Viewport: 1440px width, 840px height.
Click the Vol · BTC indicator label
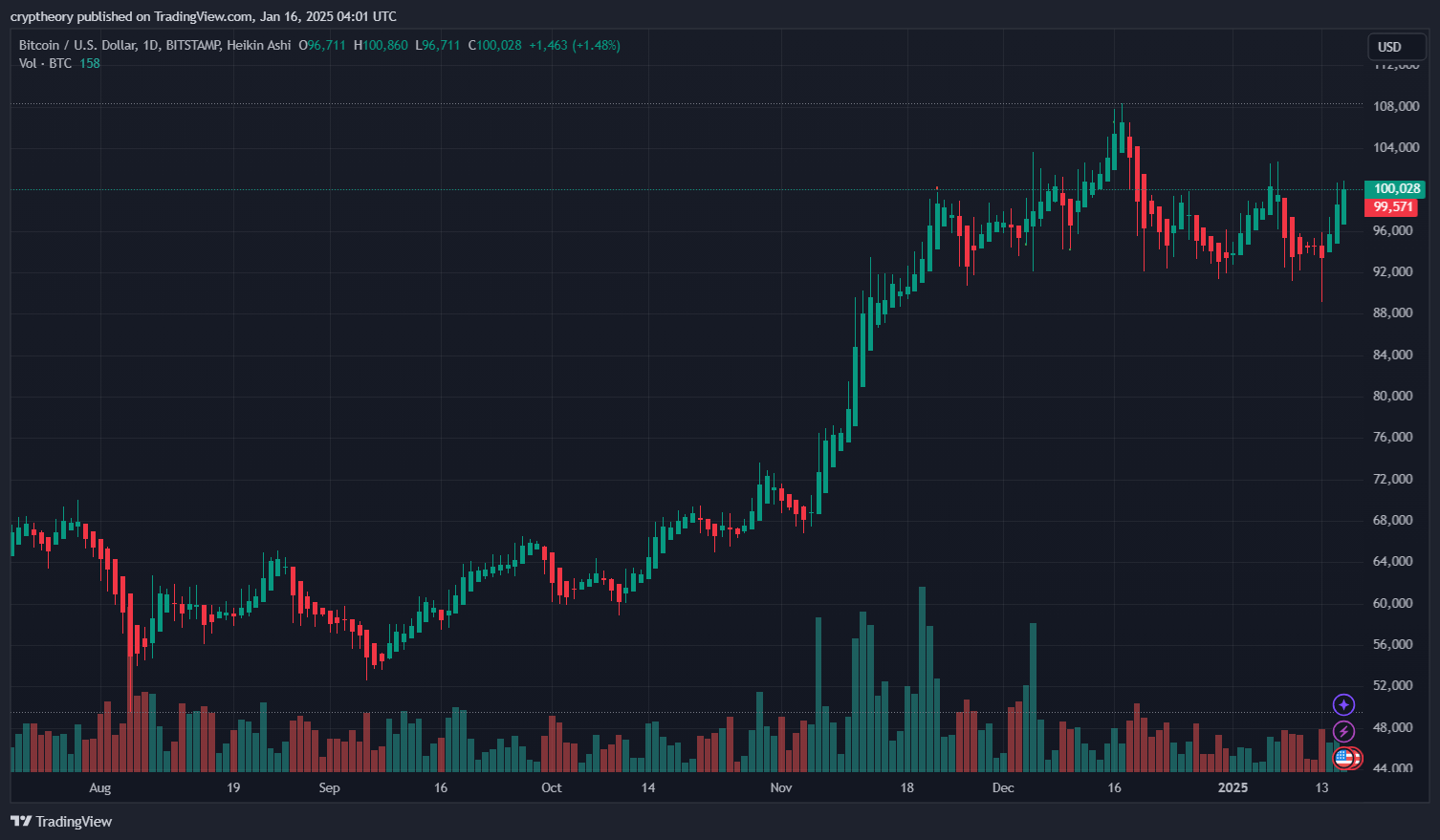tap(45, 63)
